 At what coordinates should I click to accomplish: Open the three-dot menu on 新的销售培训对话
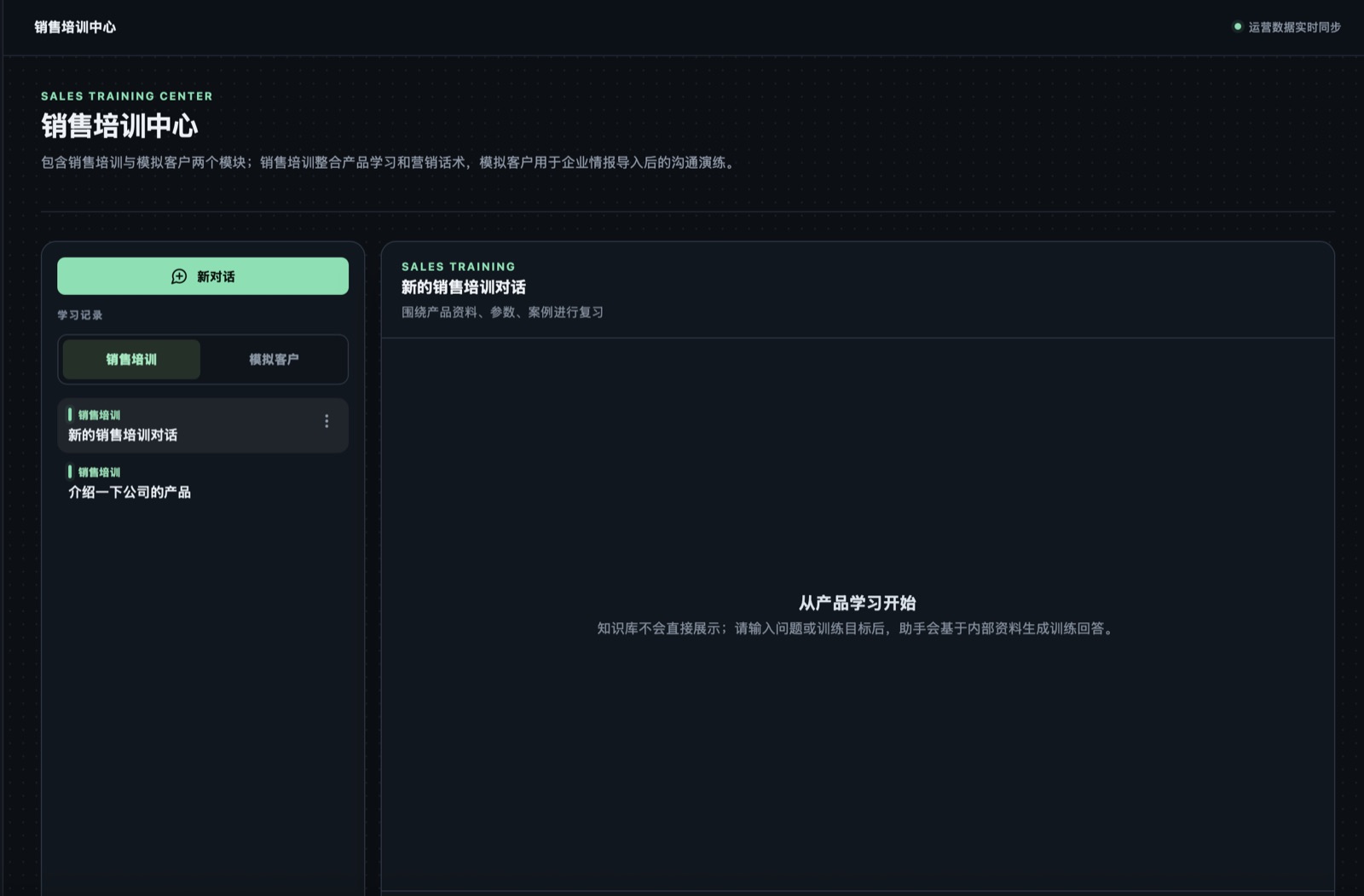(x=327, y=421)
